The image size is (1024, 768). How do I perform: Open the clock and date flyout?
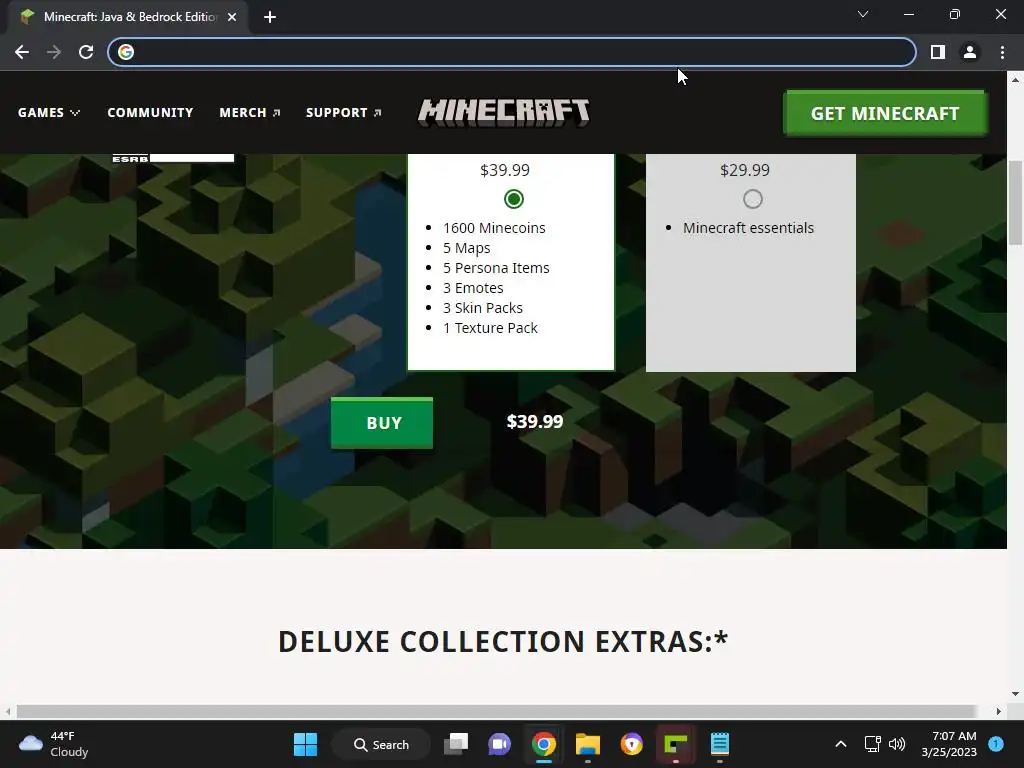pos(949,744)
